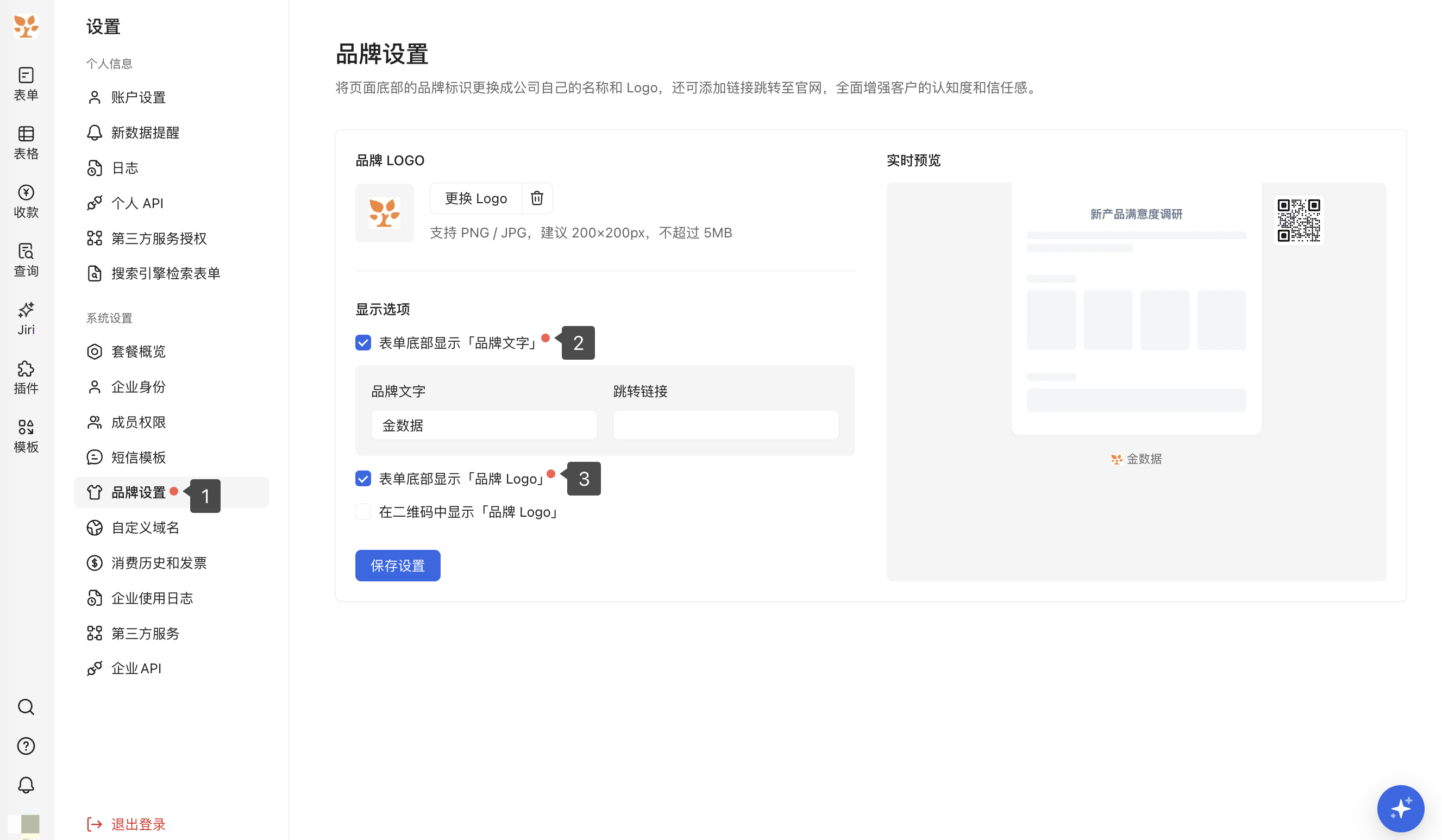Screen dimensions: 1442x840
Task: Open the Jiri assistant in left rail
Action: pyautogui.click(x=26, y=318)
